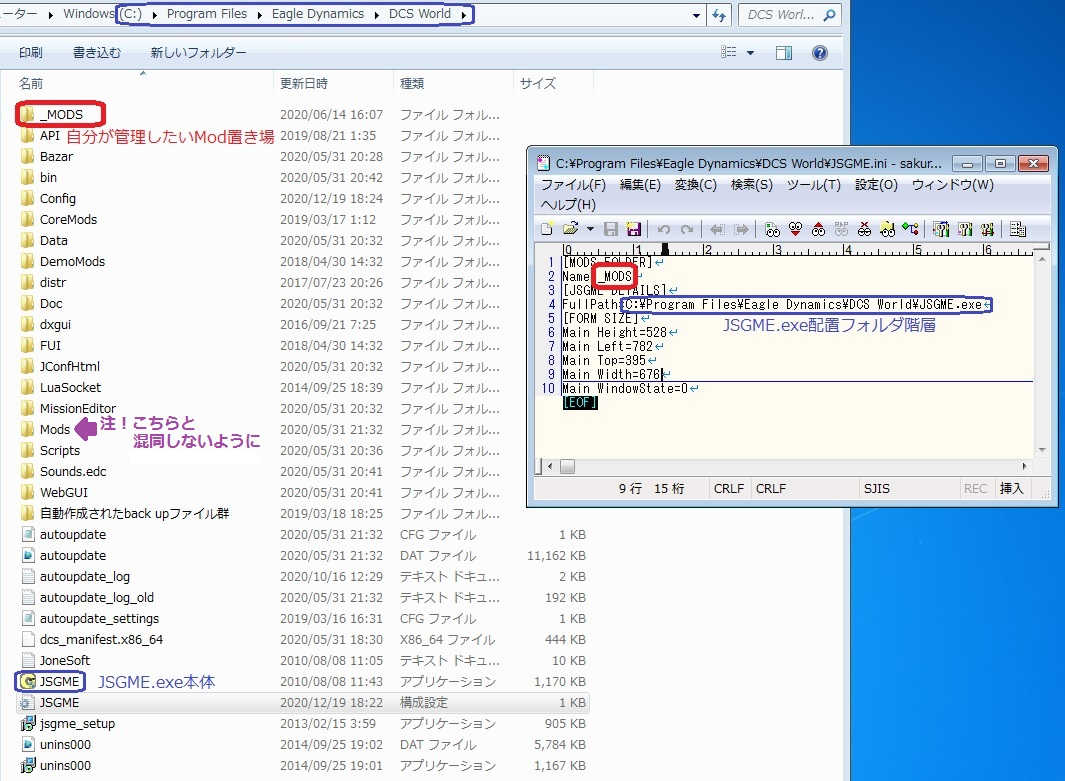1065x781 pixels.
Task: Click the last list-style icon in sakura toolbar
Action: pyautogui.click(x=1017, y=229)
